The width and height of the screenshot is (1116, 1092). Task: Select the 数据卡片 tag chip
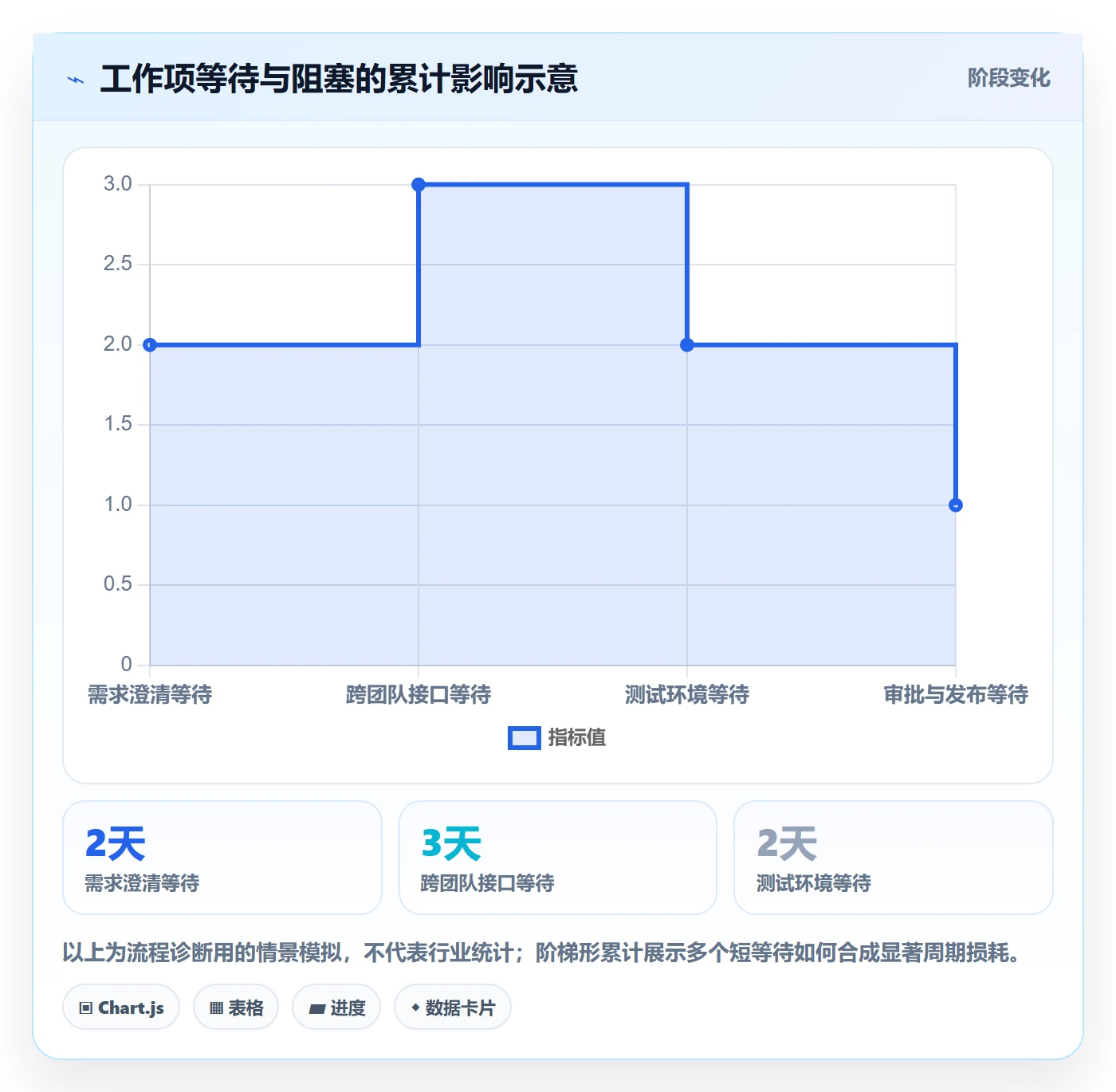453,1008
